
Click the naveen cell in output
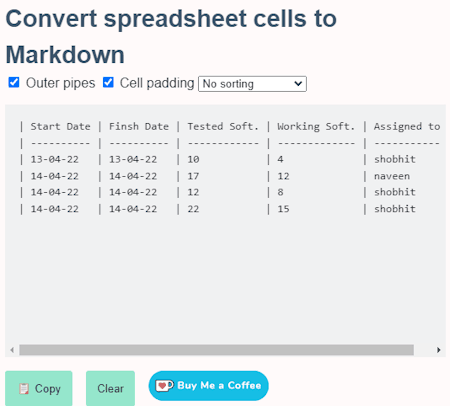pyautogui.click(x=392, y=176)
